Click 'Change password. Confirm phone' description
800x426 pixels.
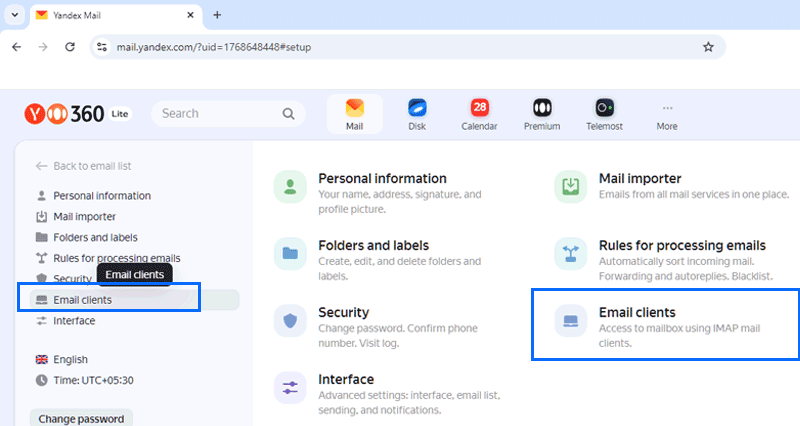click(398, 336)
